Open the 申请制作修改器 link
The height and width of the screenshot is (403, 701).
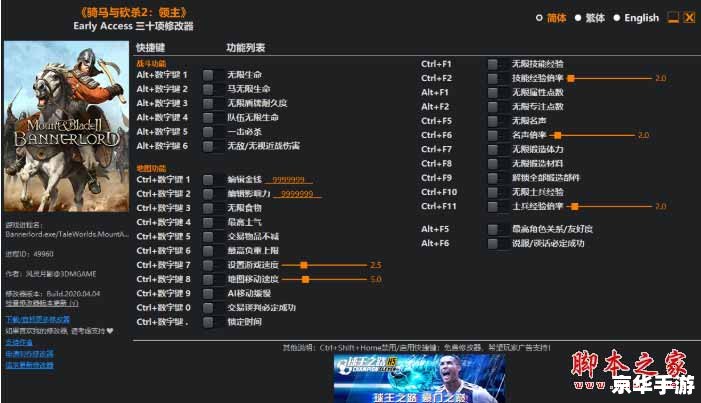pyautogui.click(x=30, y=354)
